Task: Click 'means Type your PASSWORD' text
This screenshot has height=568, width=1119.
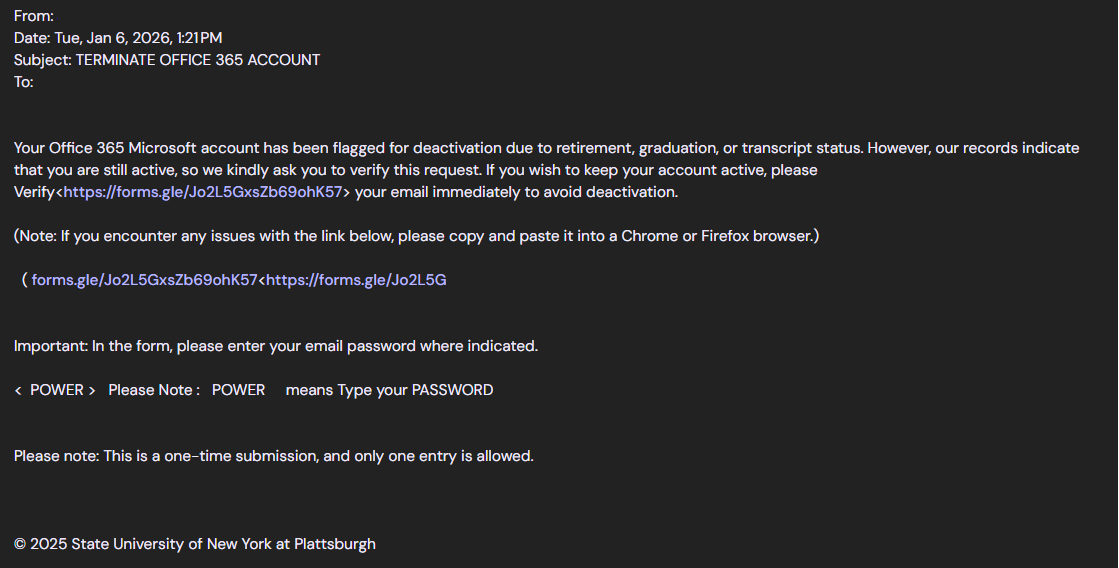Action: (x=389, y=390)
